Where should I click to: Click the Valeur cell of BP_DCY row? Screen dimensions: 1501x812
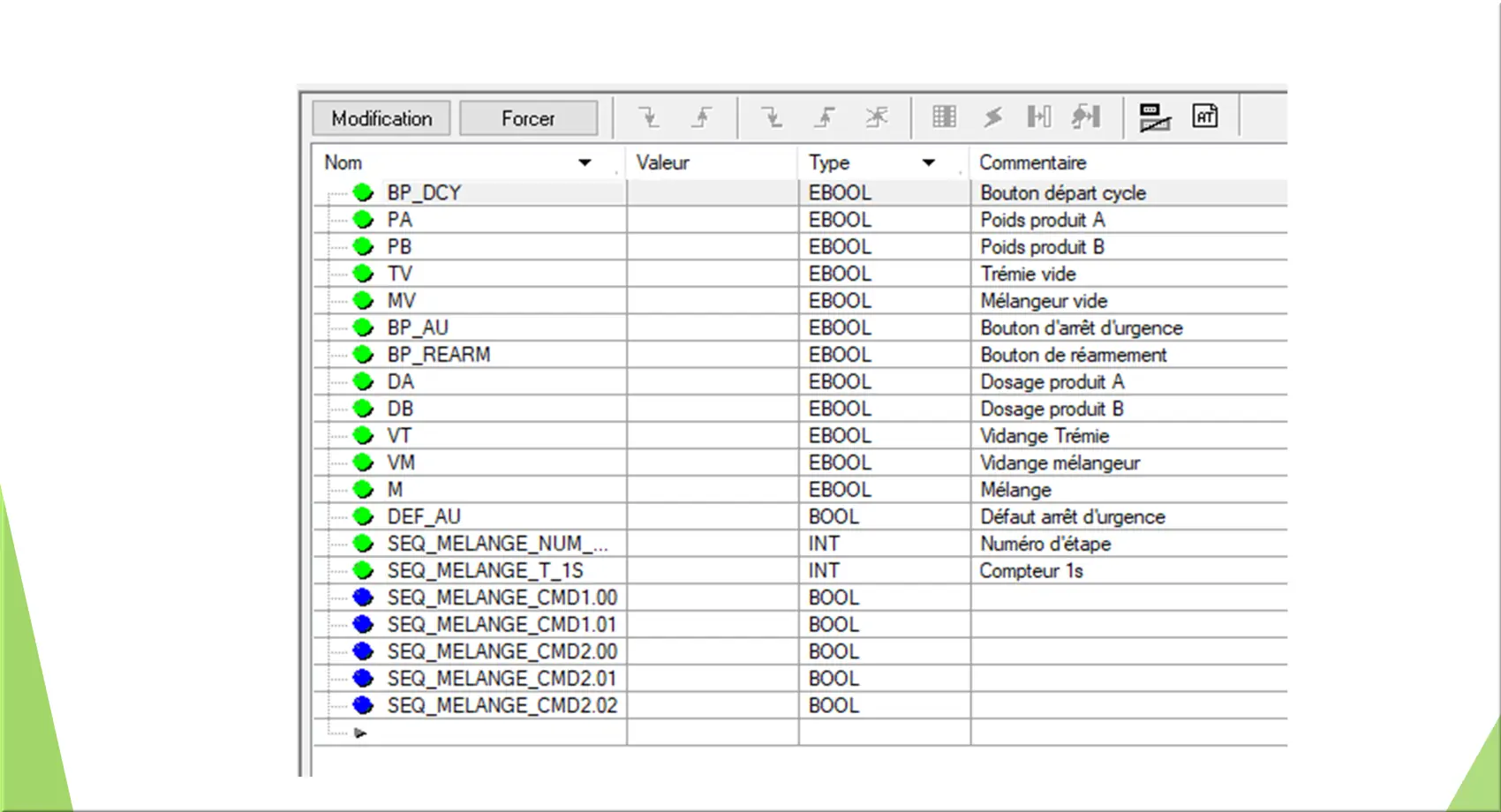pos(713,192)
